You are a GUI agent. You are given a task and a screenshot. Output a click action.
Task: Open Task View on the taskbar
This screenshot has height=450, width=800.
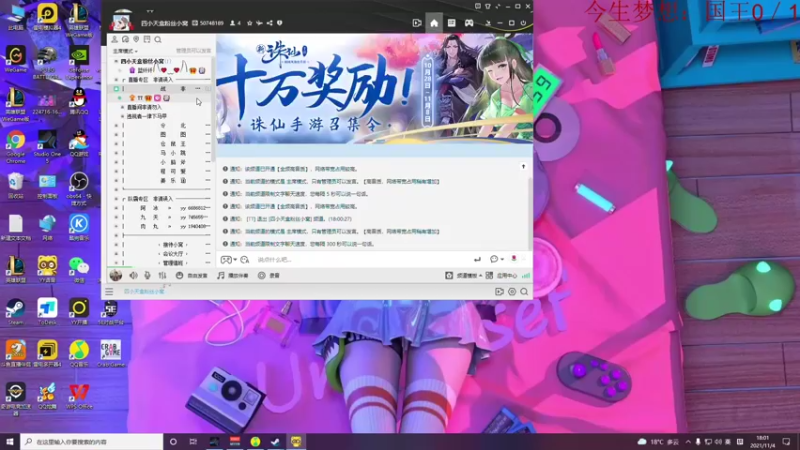click(x=193, y=441)
